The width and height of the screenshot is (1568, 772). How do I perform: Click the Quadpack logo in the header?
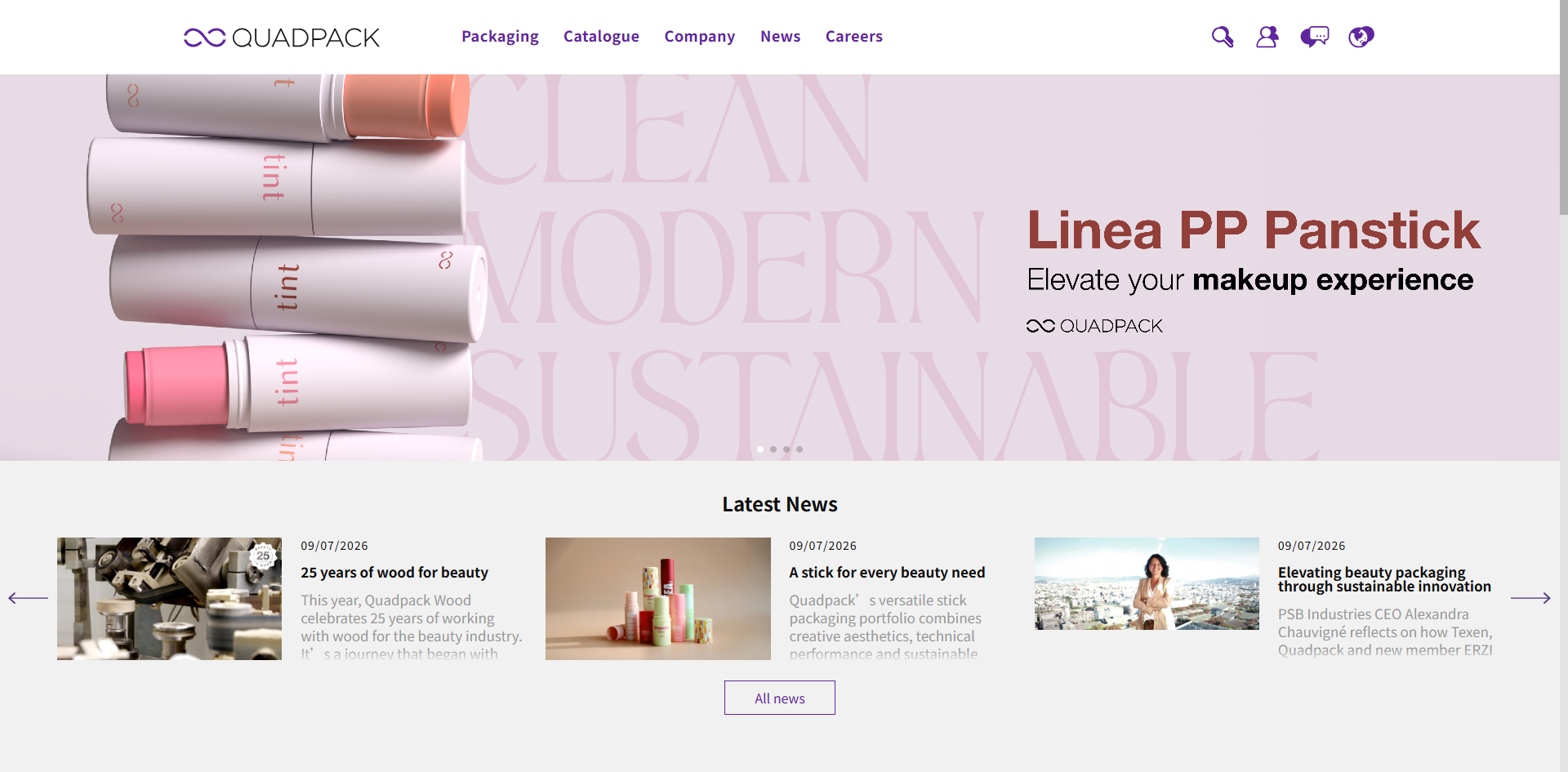click(282, 38)
